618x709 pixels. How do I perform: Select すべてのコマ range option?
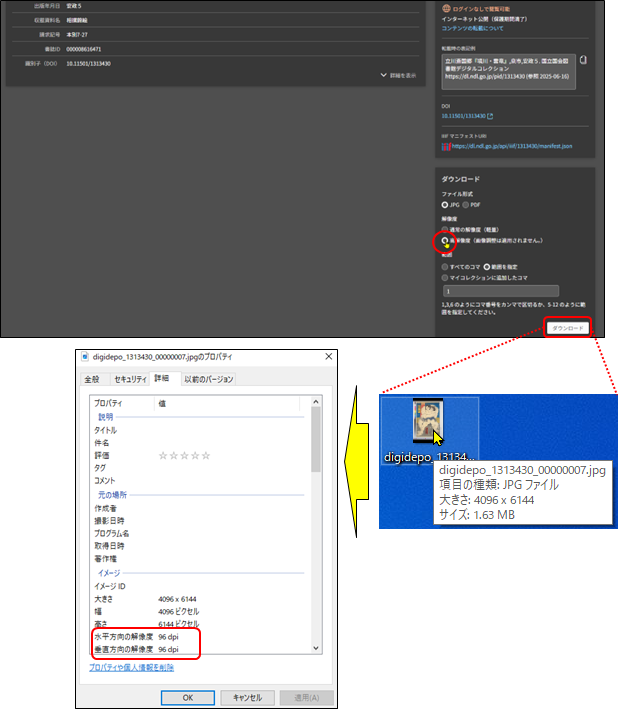tap(445, 267)
